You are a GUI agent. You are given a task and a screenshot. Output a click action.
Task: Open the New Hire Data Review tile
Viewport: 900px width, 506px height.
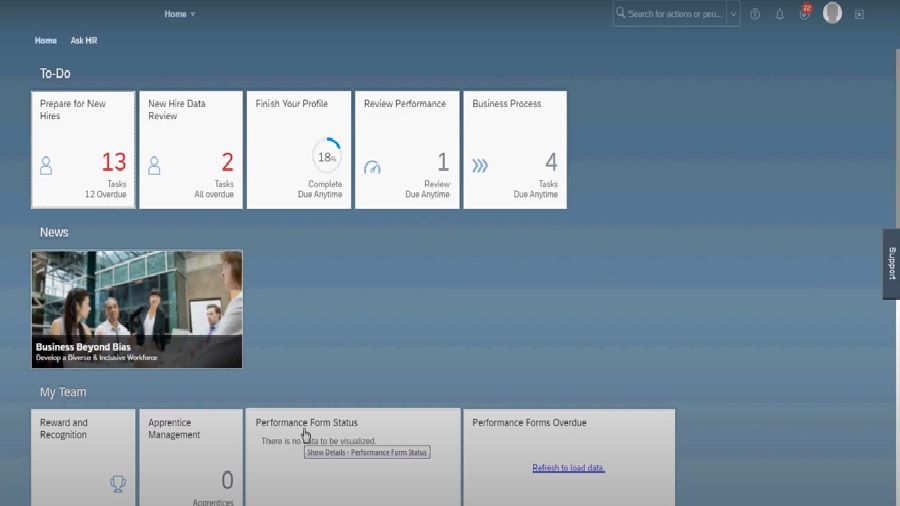click(191, 150)
